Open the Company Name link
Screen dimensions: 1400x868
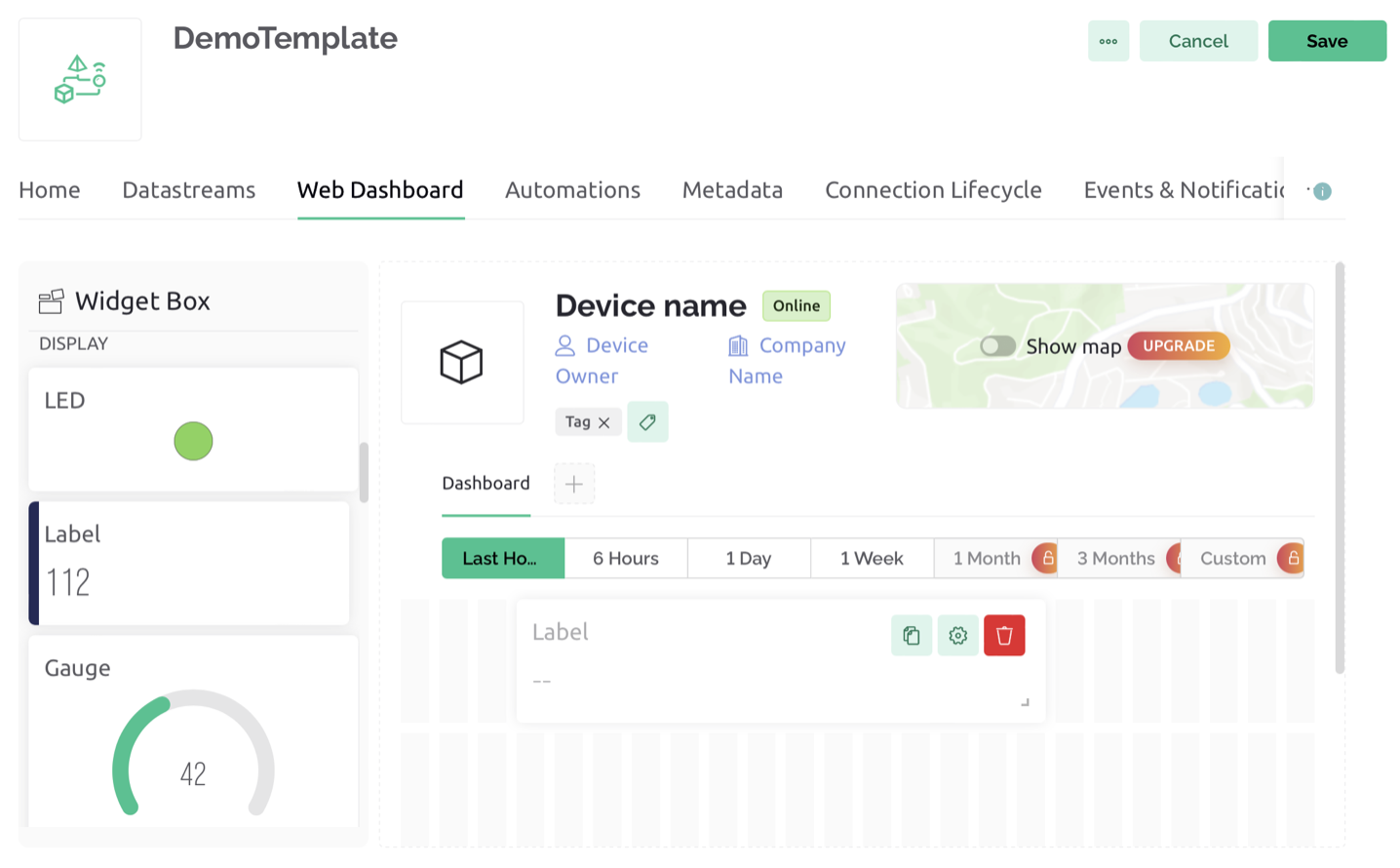click(x=787, y=361)
